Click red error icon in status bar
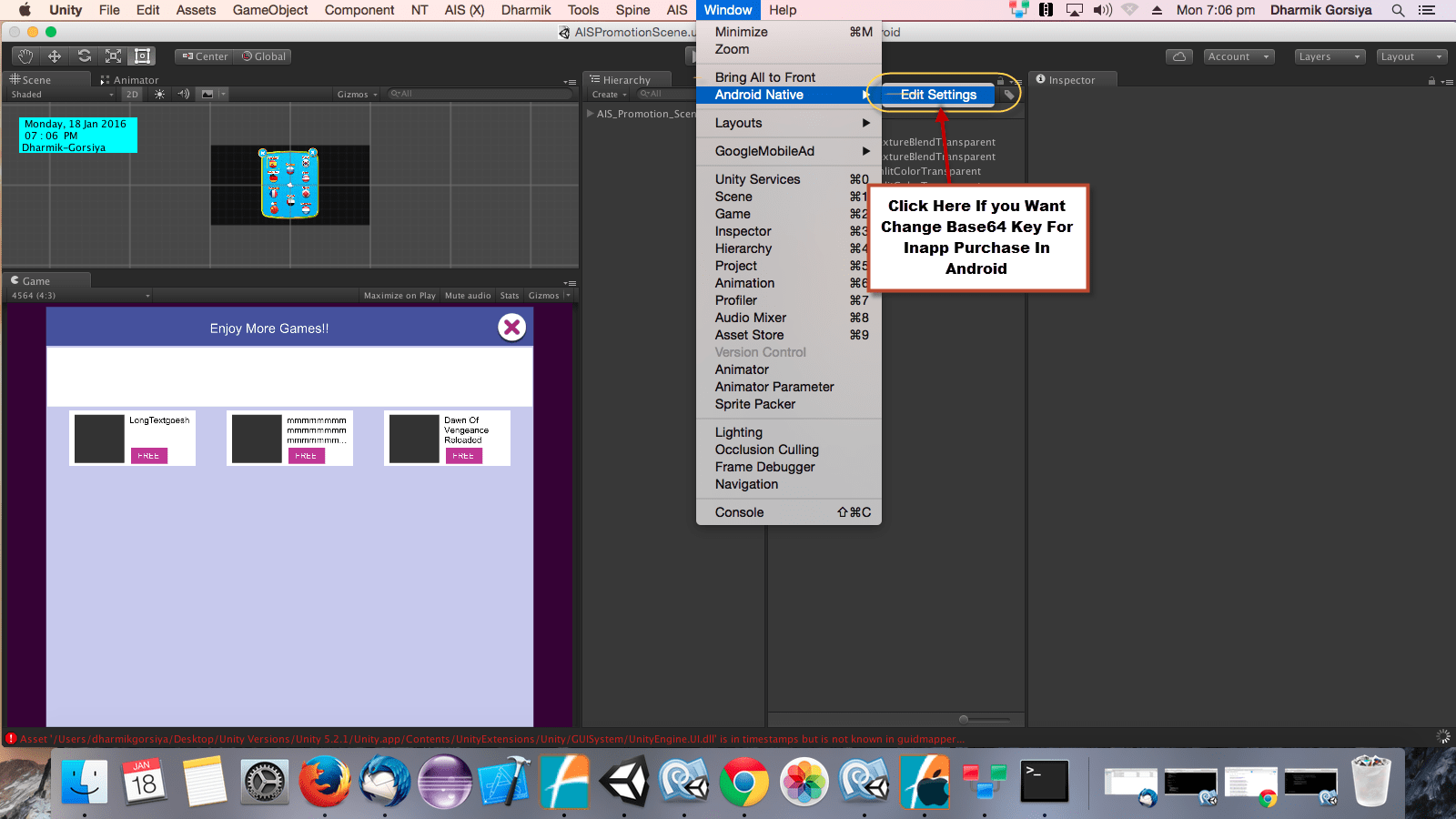 click(x=11, y=739)
